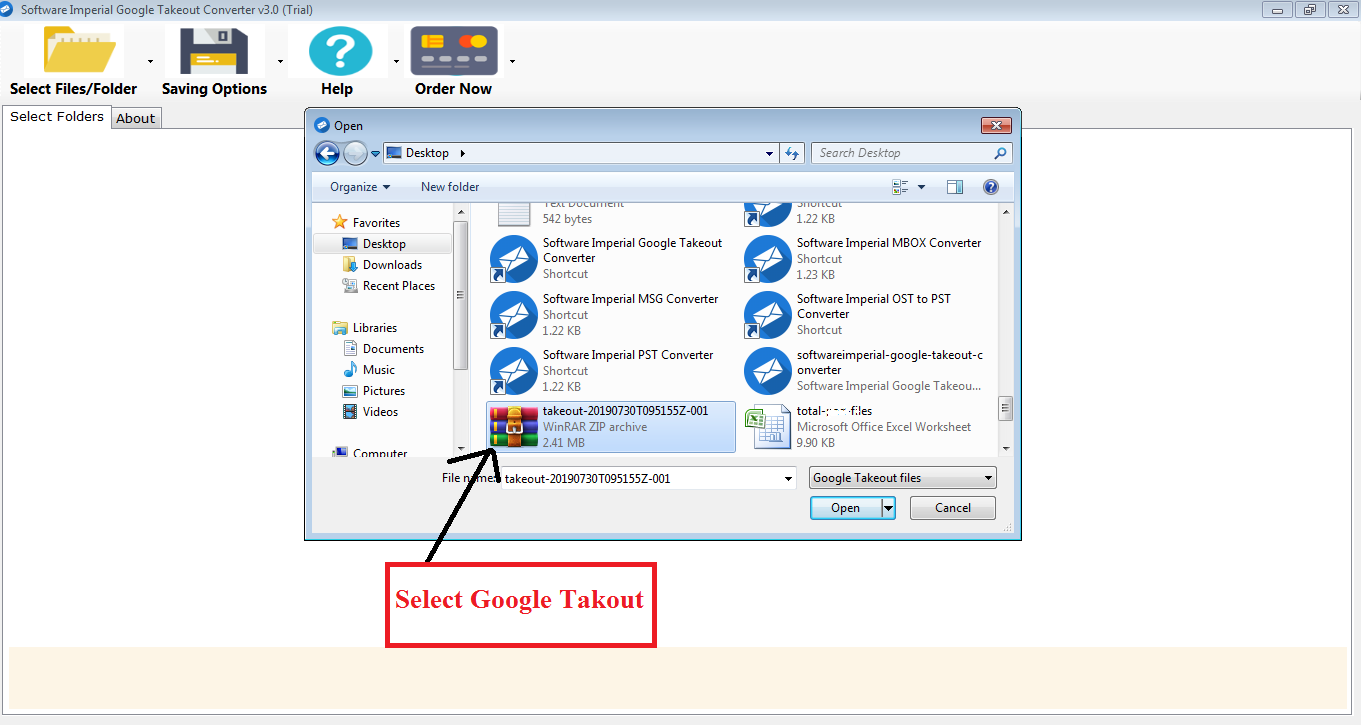Select the takeout-20190730T095155Z-001 WinRAR archive icon
The image size is (1361, 725).
tap(514, 427)
